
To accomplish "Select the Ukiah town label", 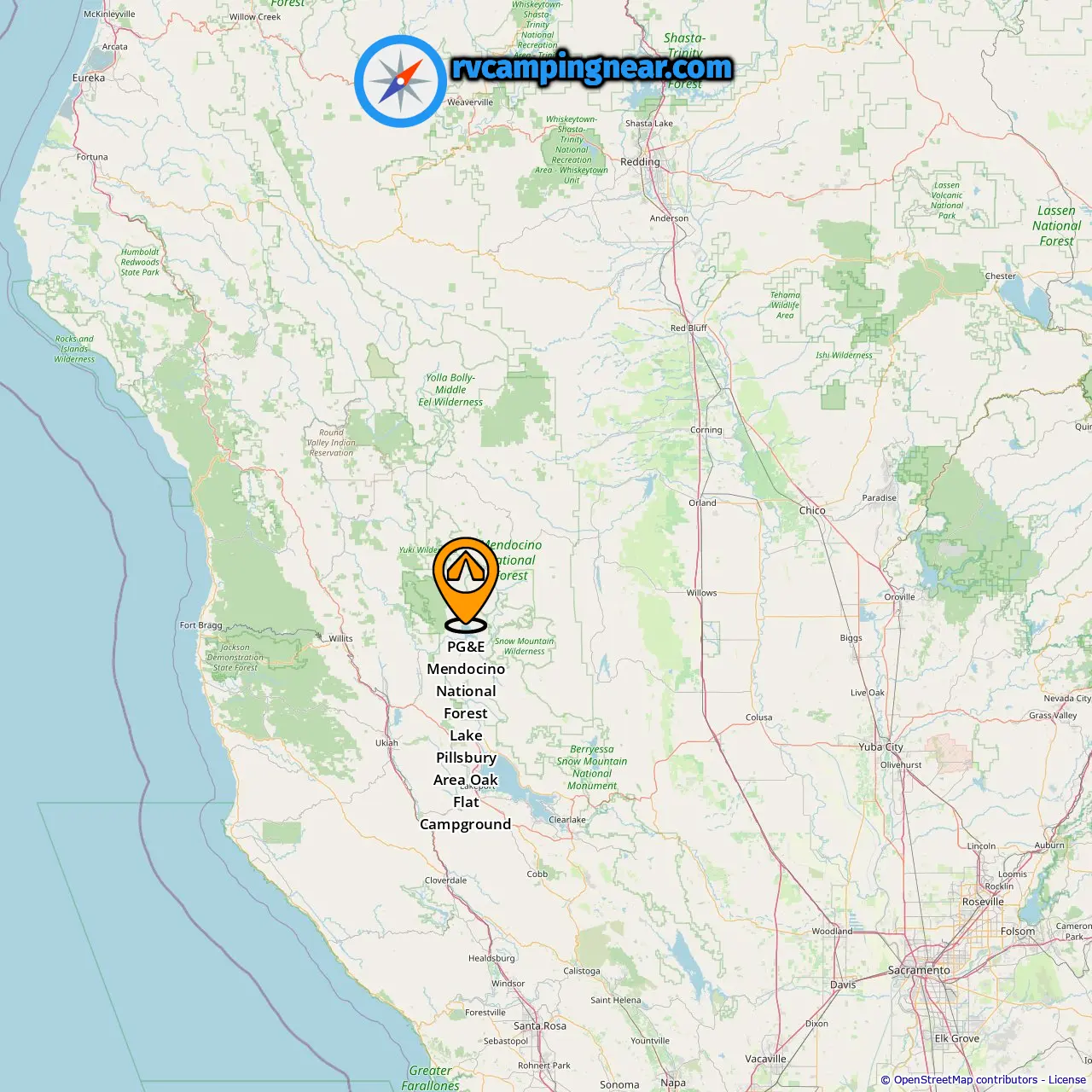I will click(386, 743).
